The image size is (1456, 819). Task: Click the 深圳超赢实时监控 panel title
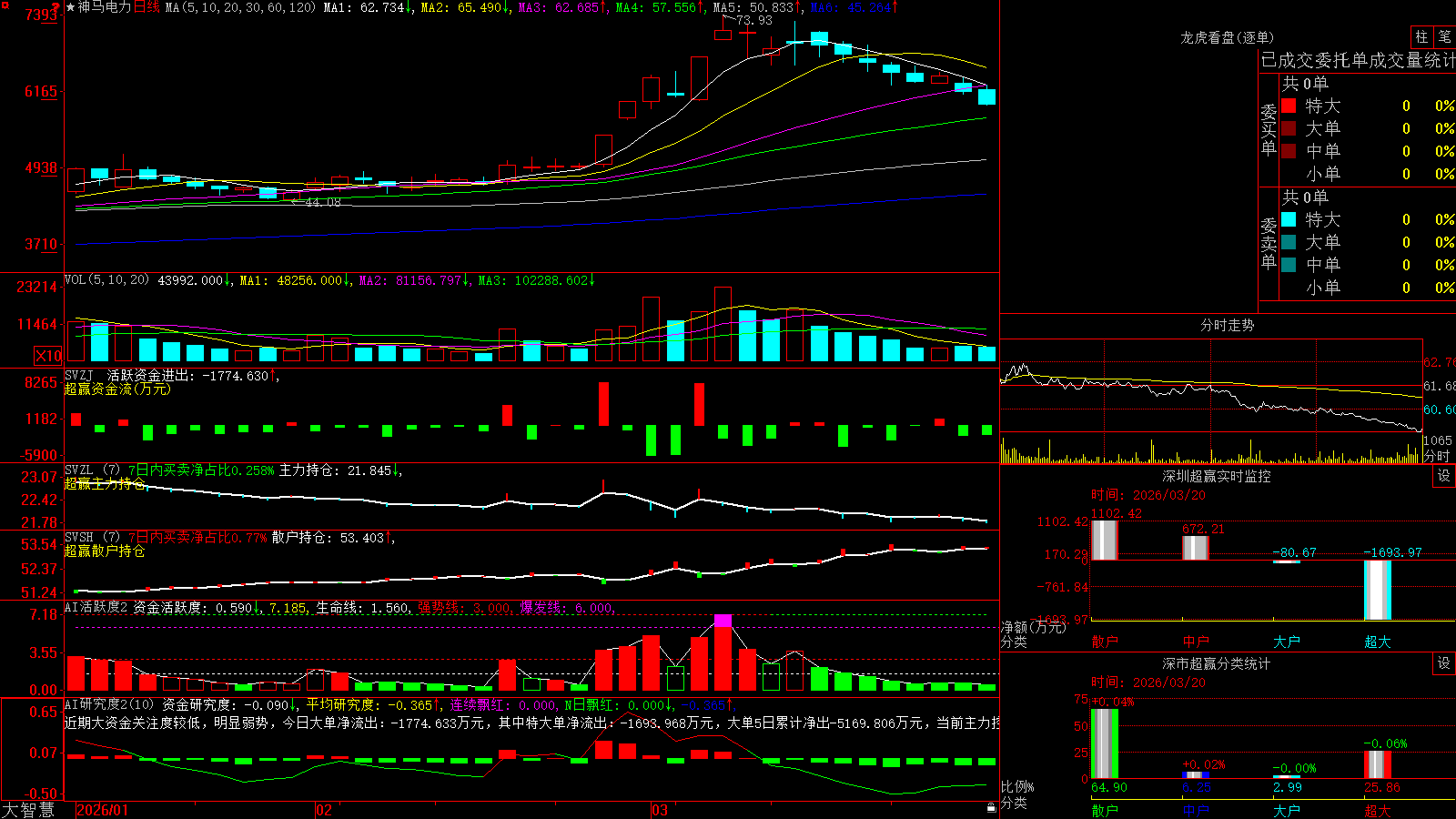(x=1217, y=476)
